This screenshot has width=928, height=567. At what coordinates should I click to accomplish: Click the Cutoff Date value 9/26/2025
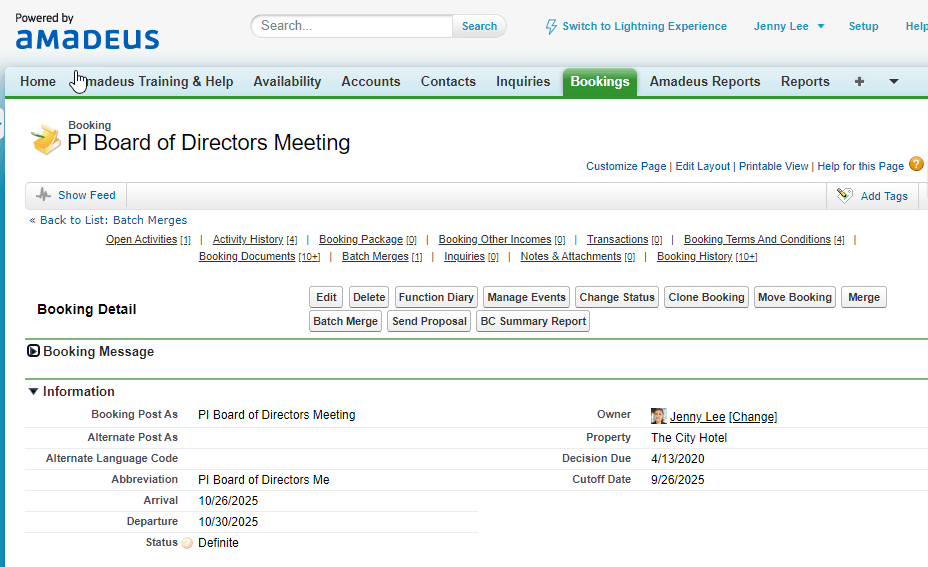[678, 479]
